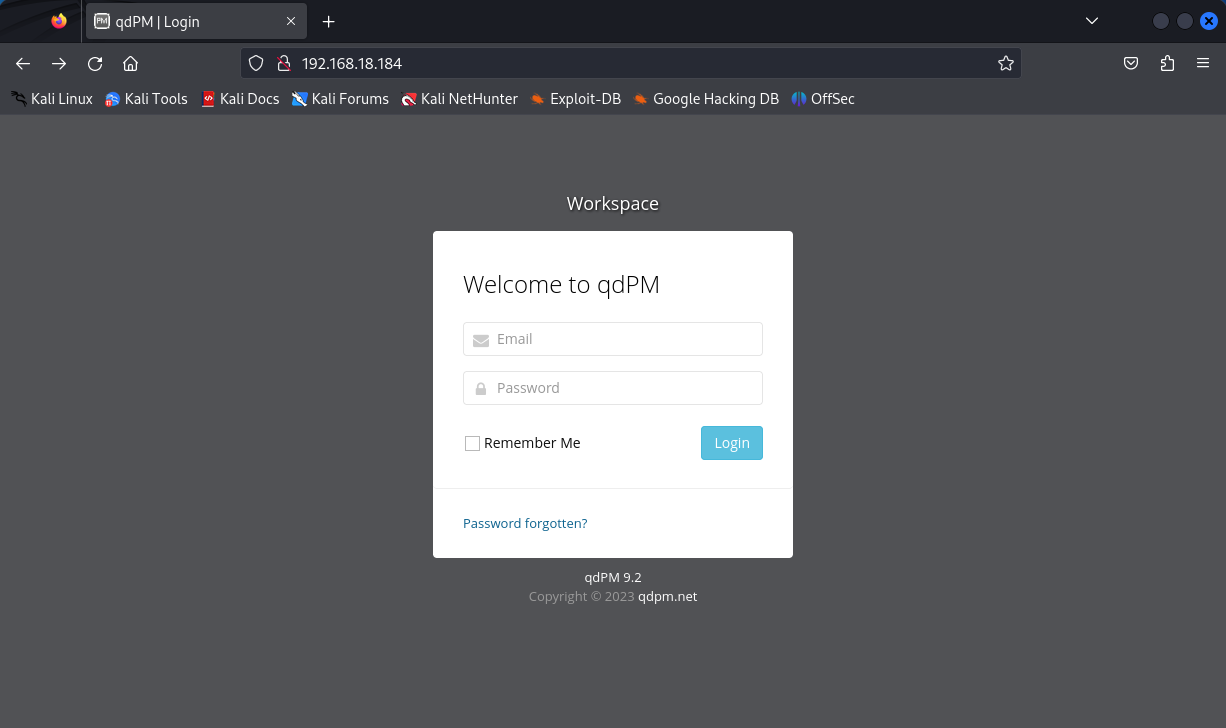Open the Firefox hamburger application menu
Screen dimensions: 1226x728
click(x=1203, y=63)
